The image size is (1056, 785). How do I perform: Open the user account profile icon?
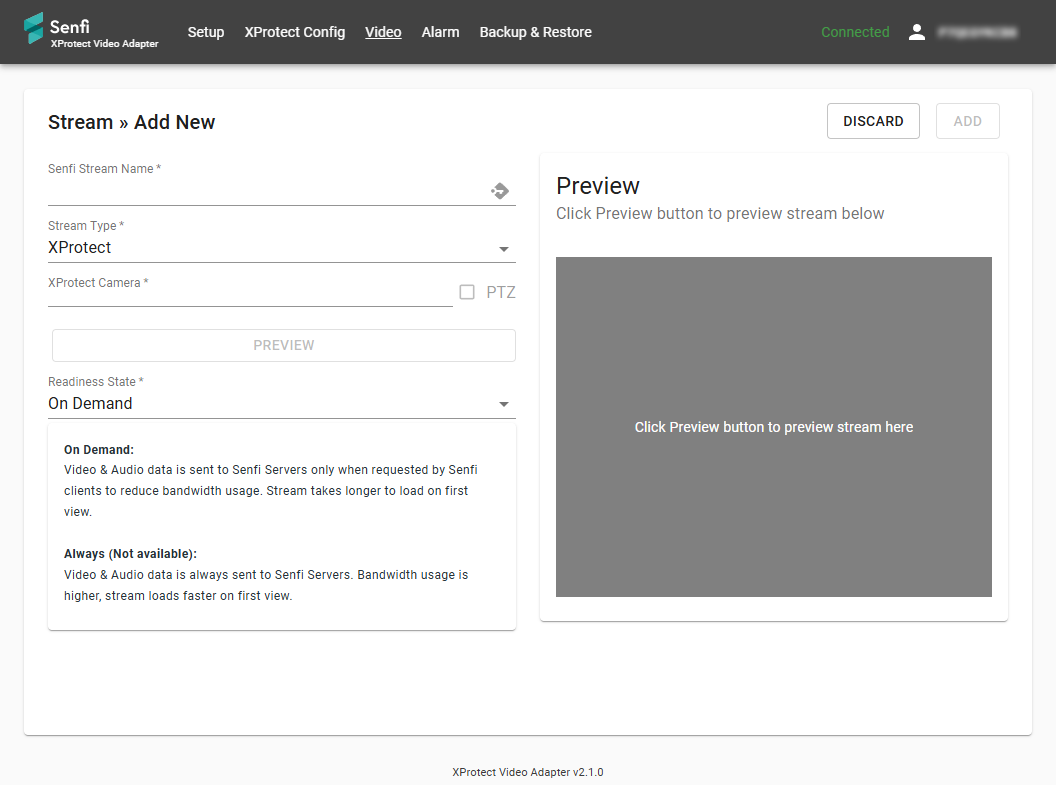point(916,32)
